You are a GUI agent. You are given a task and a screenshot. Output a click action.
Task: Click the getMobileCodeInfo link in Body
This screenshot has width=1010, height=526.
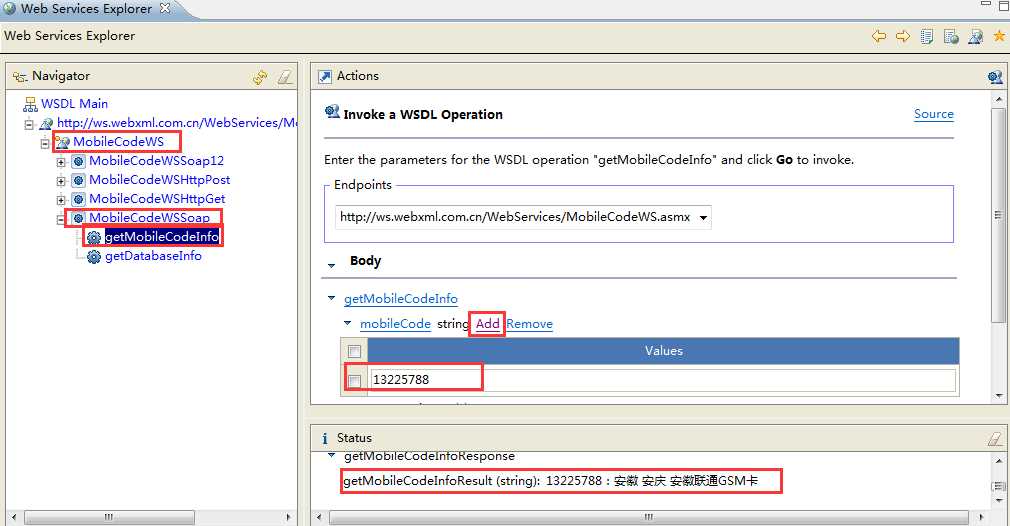click(x=401, y=299)
